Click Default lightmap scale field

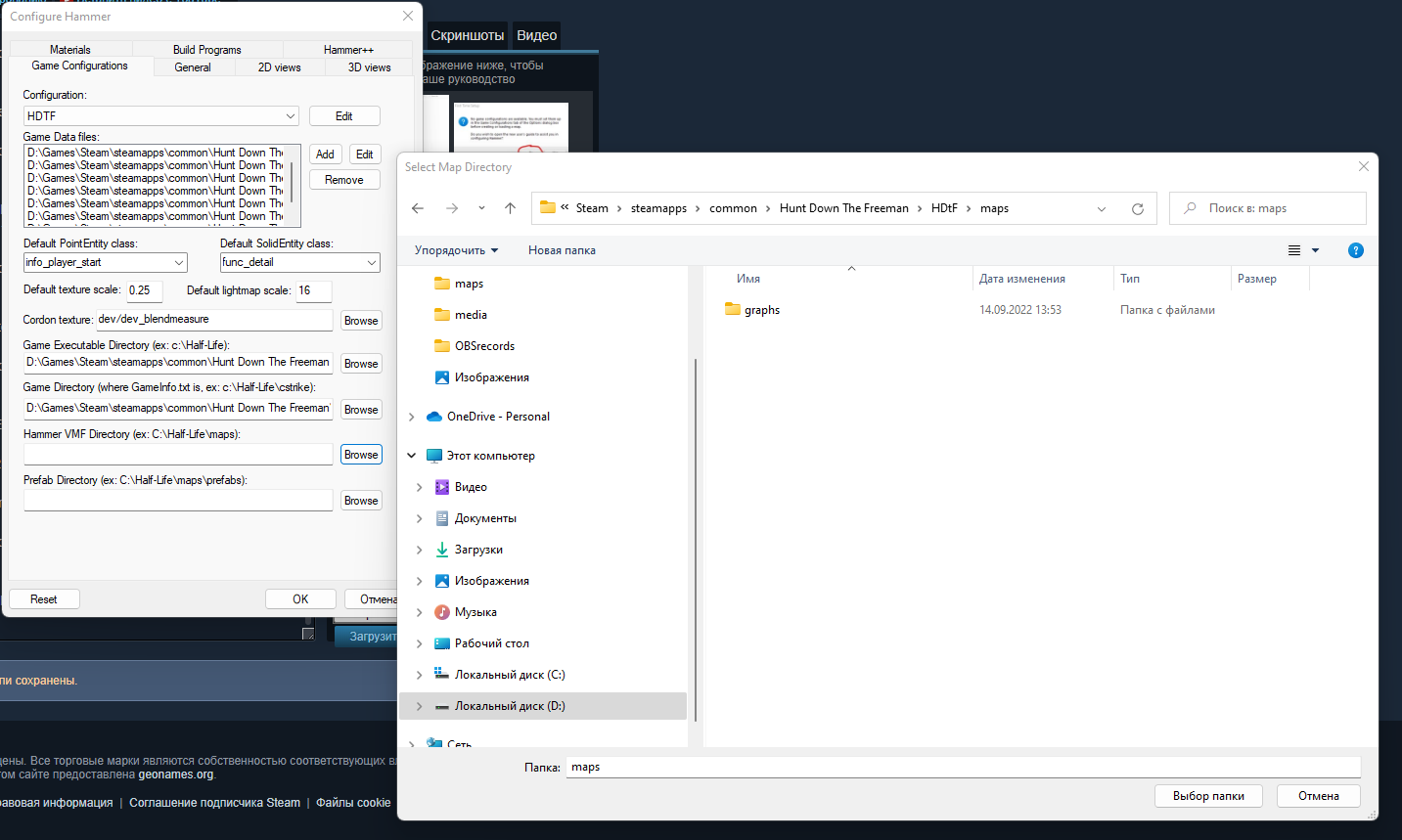click(314, 290)
